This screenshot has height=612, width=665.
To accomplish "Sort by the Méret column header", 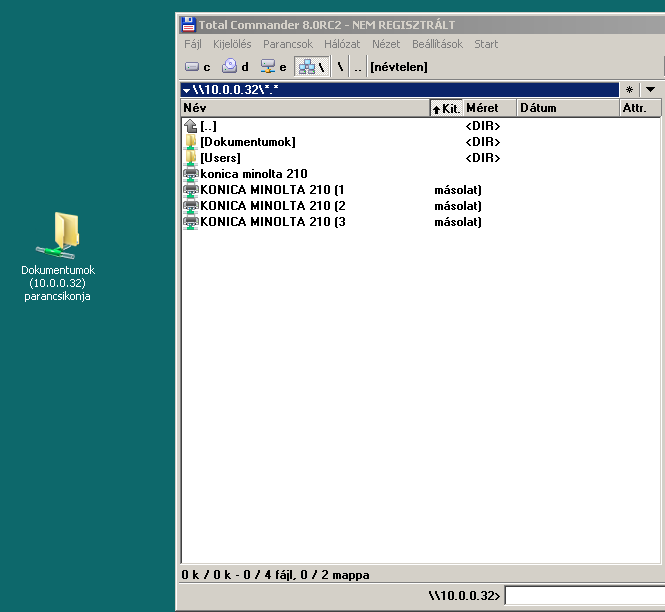I will pyautogui.click(x=490, y=108).
